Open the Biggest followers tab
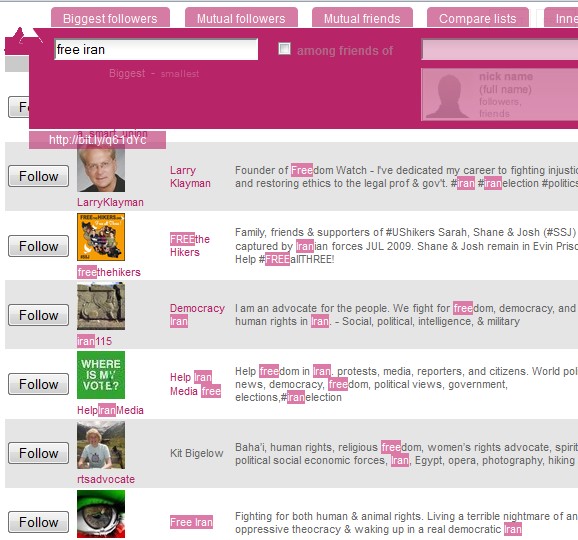 coord(110,18)
